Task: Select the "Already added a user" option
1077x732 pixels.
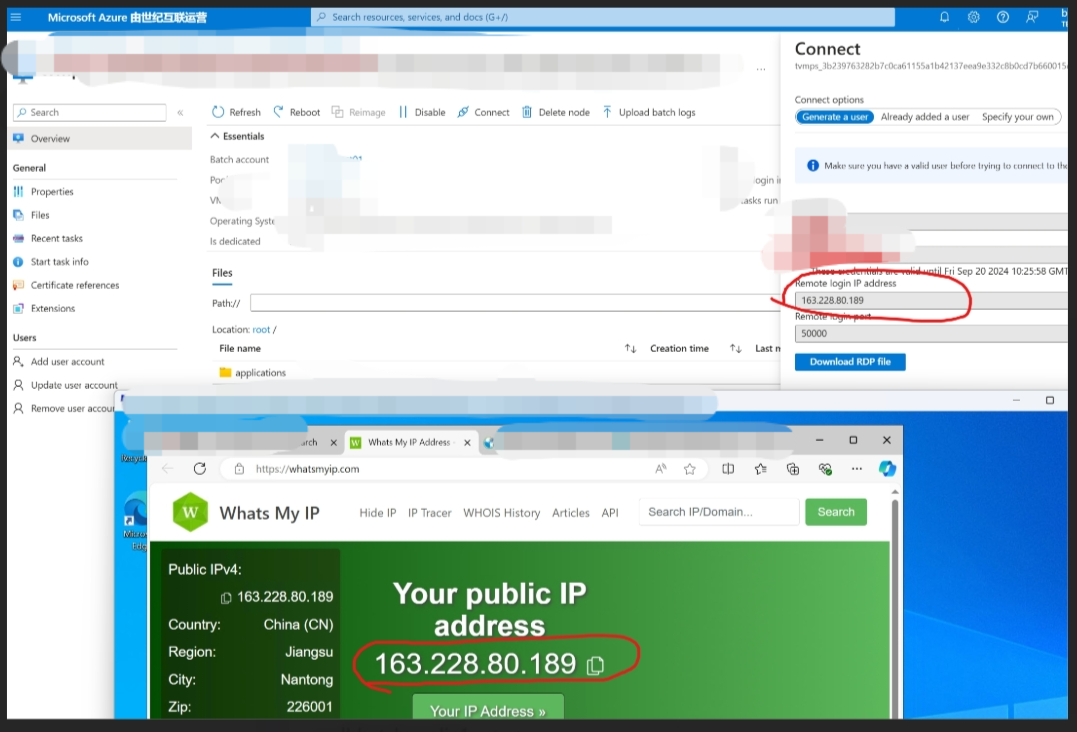Action: pos(924,117)
